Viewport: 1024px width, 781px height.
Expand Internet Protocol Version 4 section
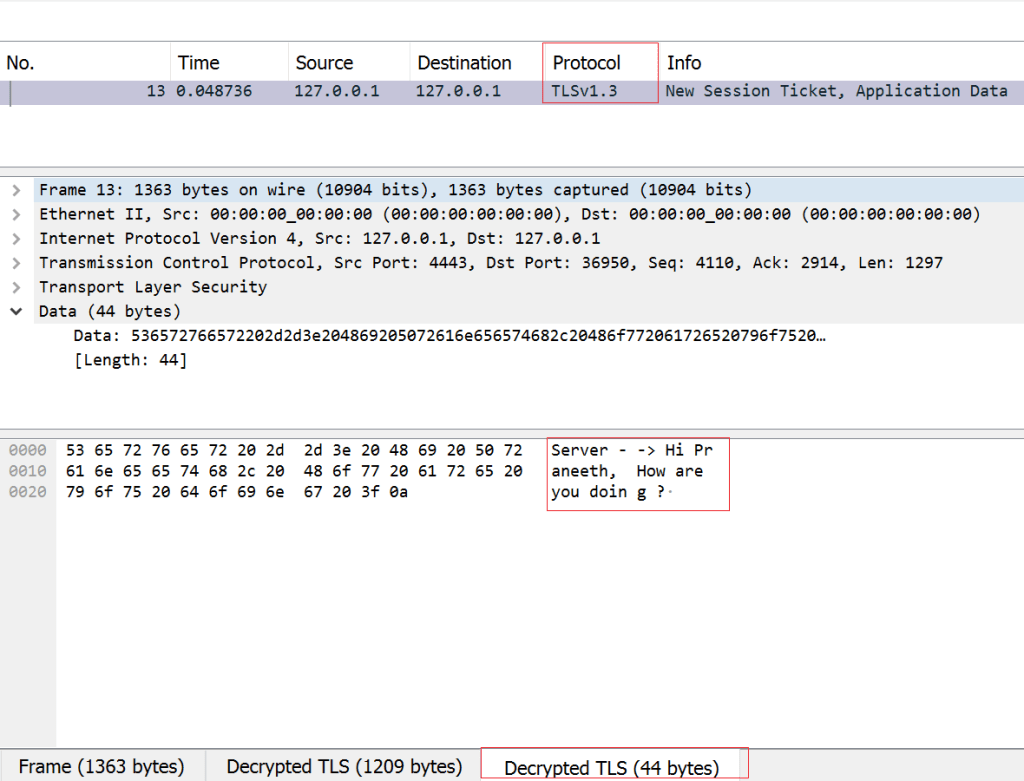16,238
